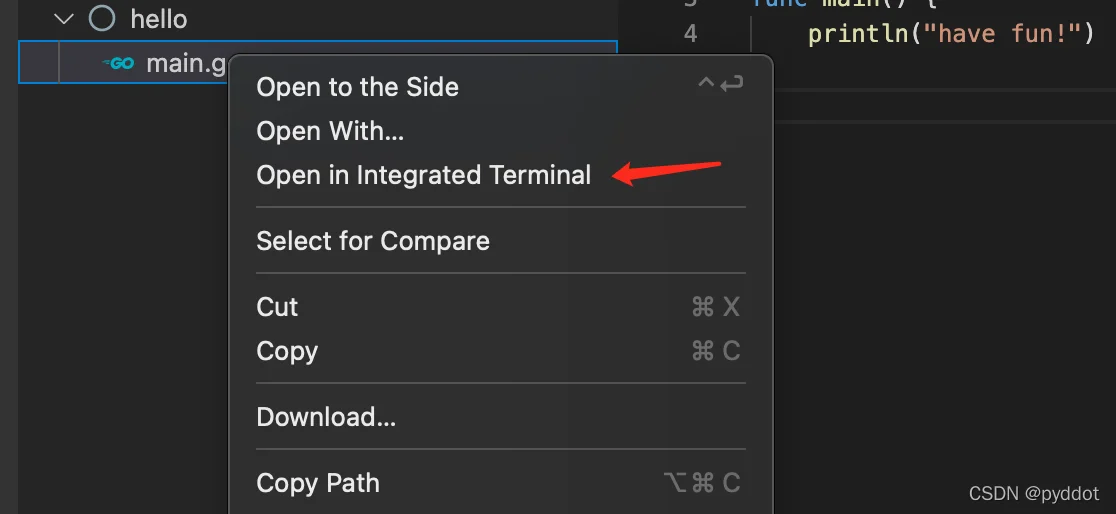Click the Cmd X shortcut label
This screenshot has height=514, width=1116.
click(716, 308)
